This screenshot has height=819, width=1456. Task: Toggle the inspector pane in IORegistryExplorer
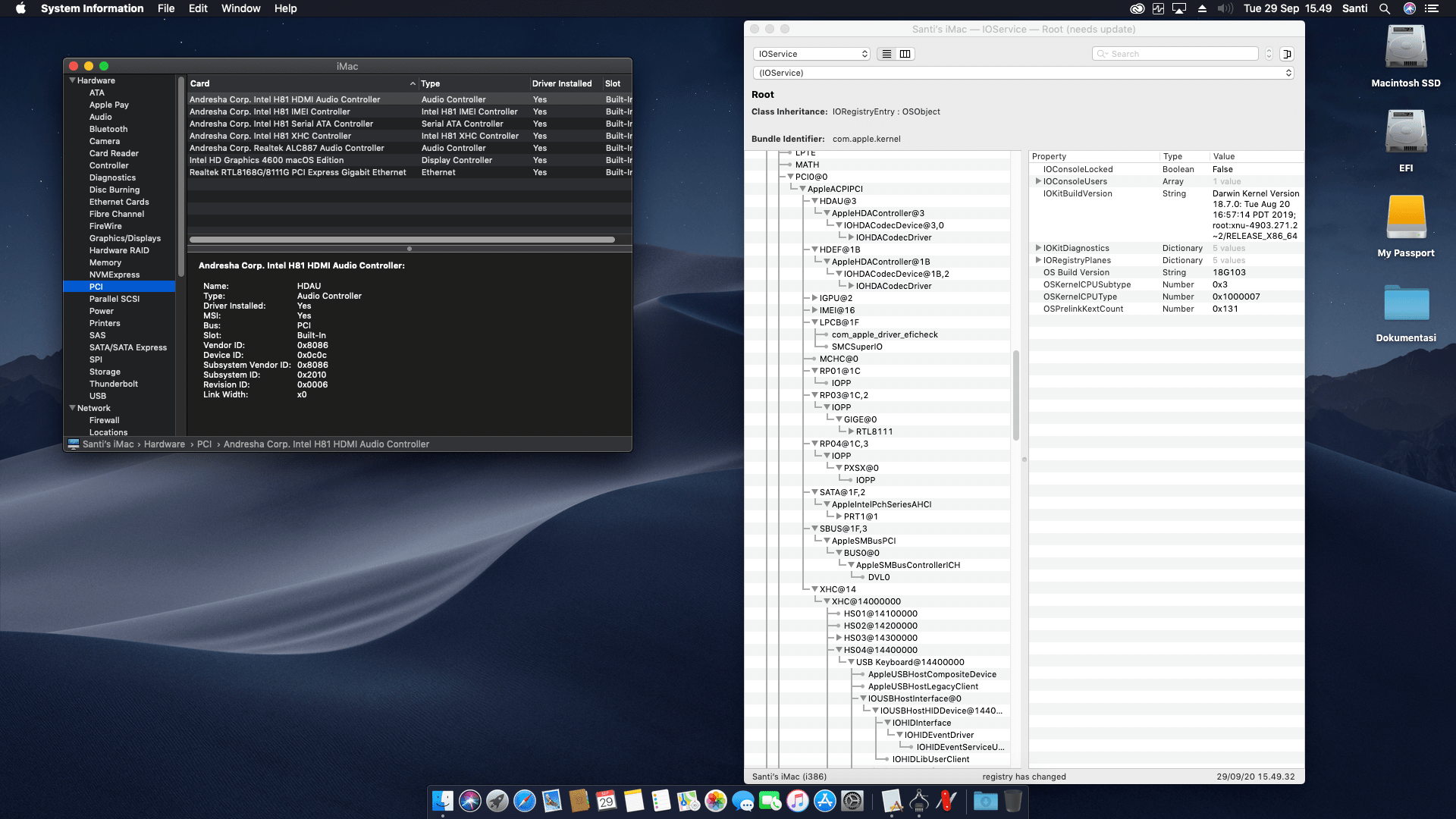pos(1287,54)
